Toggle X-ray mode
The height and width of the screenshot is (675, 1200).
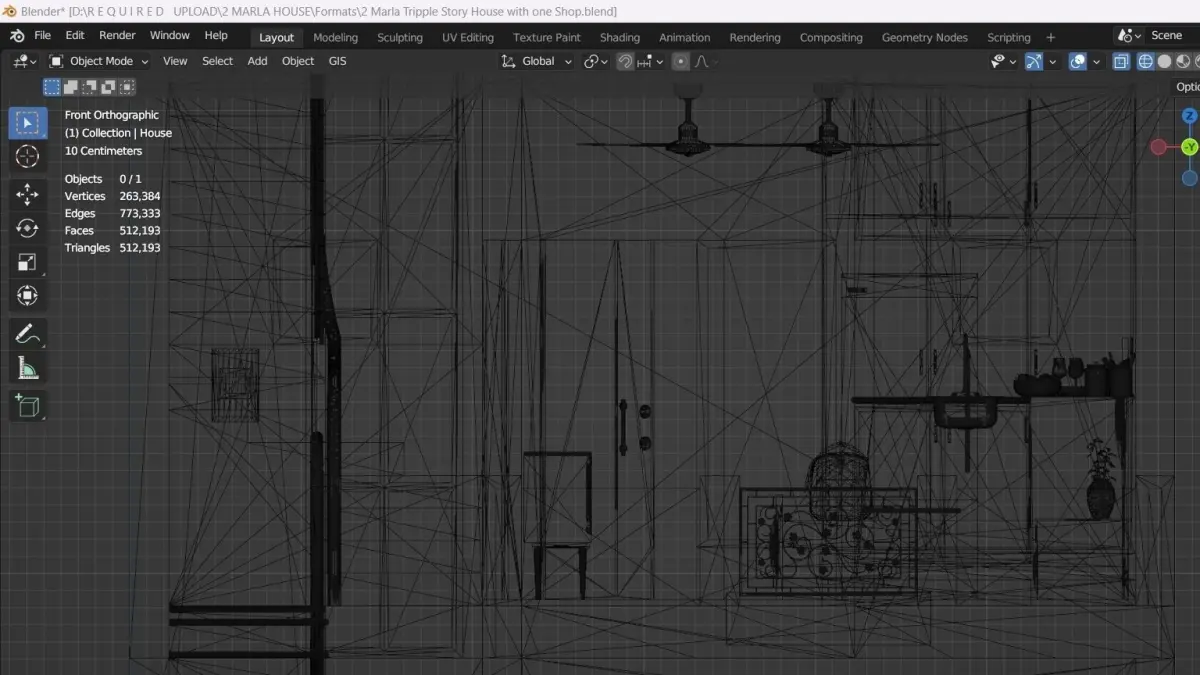tap(1121, 61)
